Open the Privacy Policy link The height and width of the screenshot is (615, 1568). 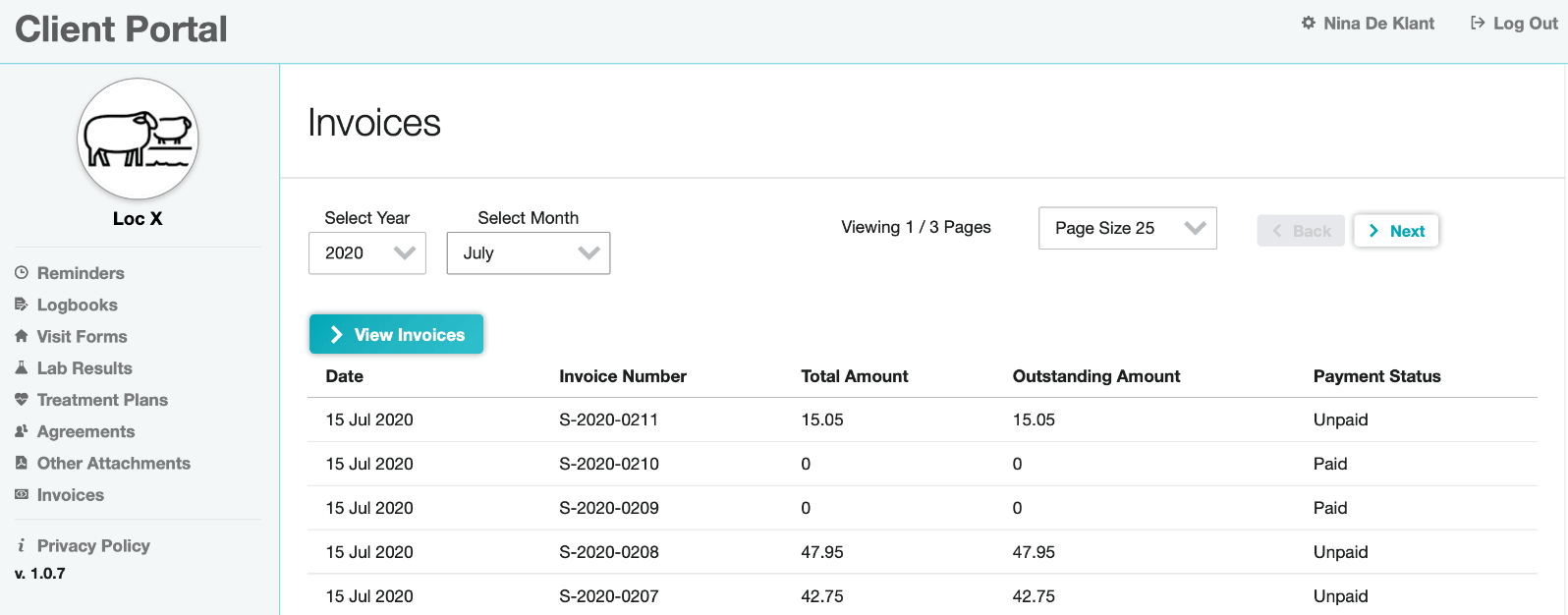coord(93,545)
